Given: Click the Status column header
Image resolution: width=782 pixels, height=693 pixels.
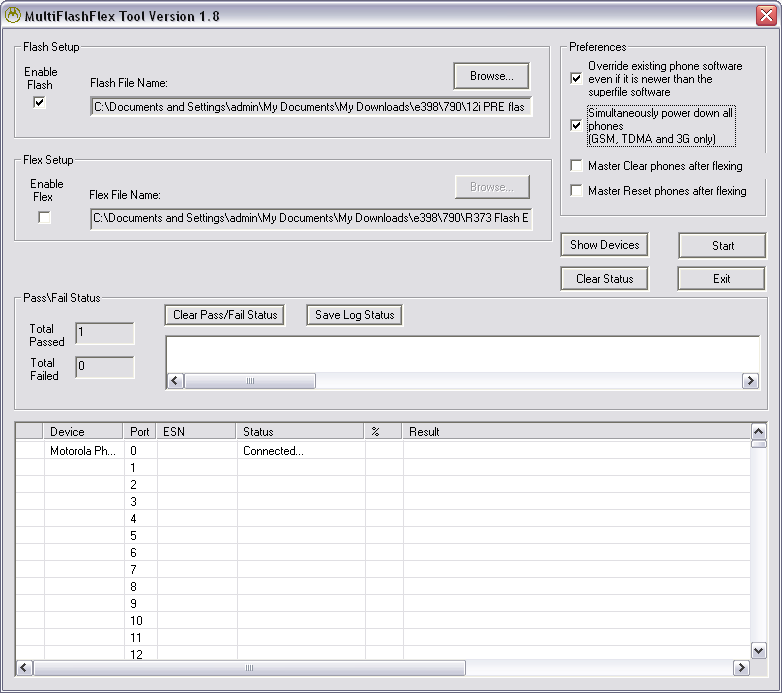Looking at the screenshot, I should [300, 431].
